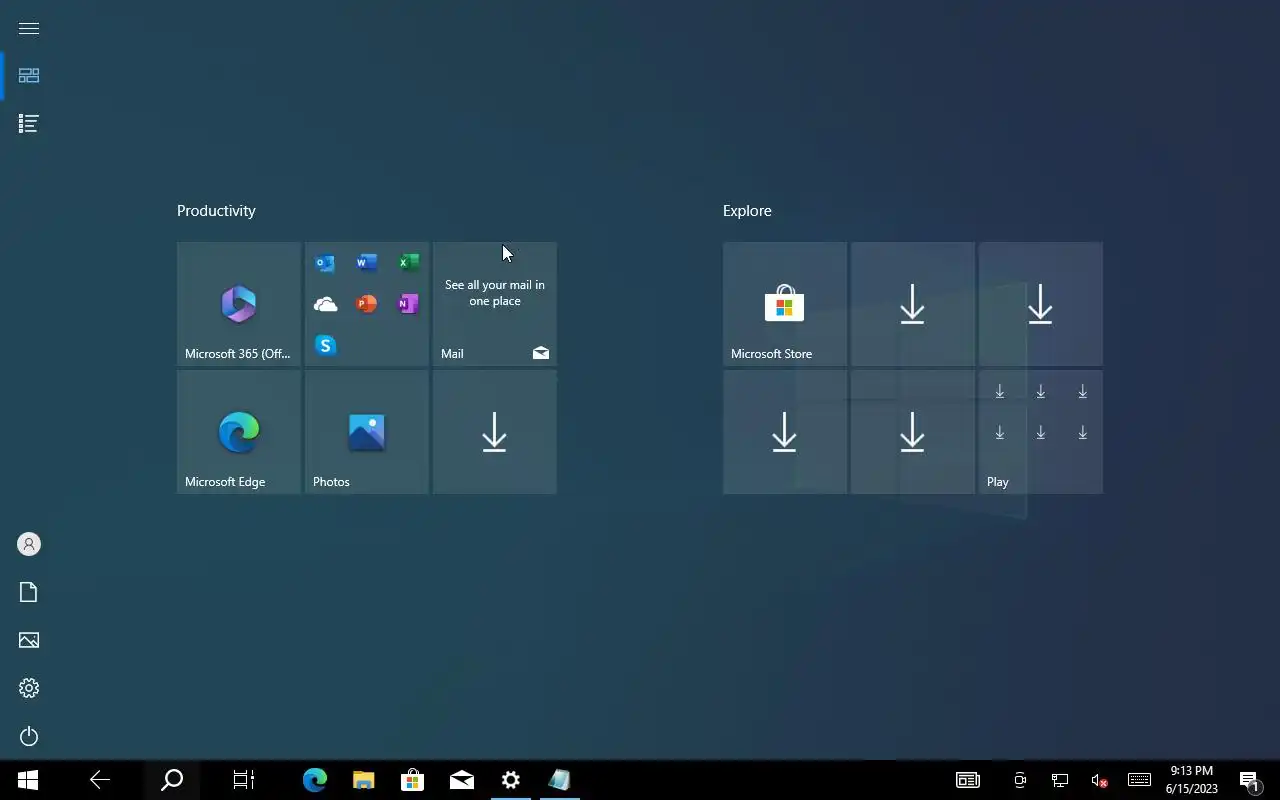
Task: Open the network status tray icon
Action: (x=1060, y=780)
